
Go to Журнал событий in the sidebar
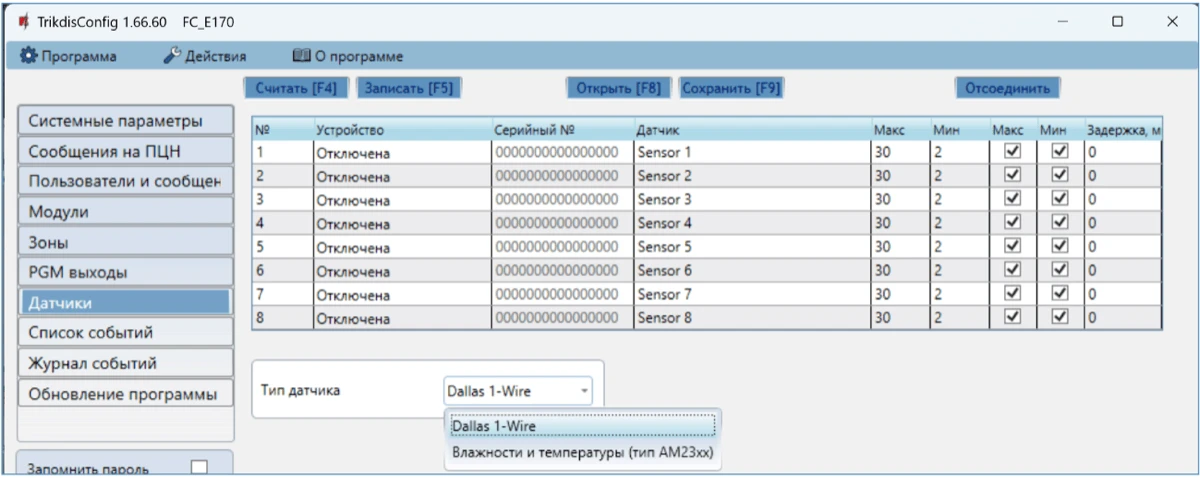[x=125, y=363]
